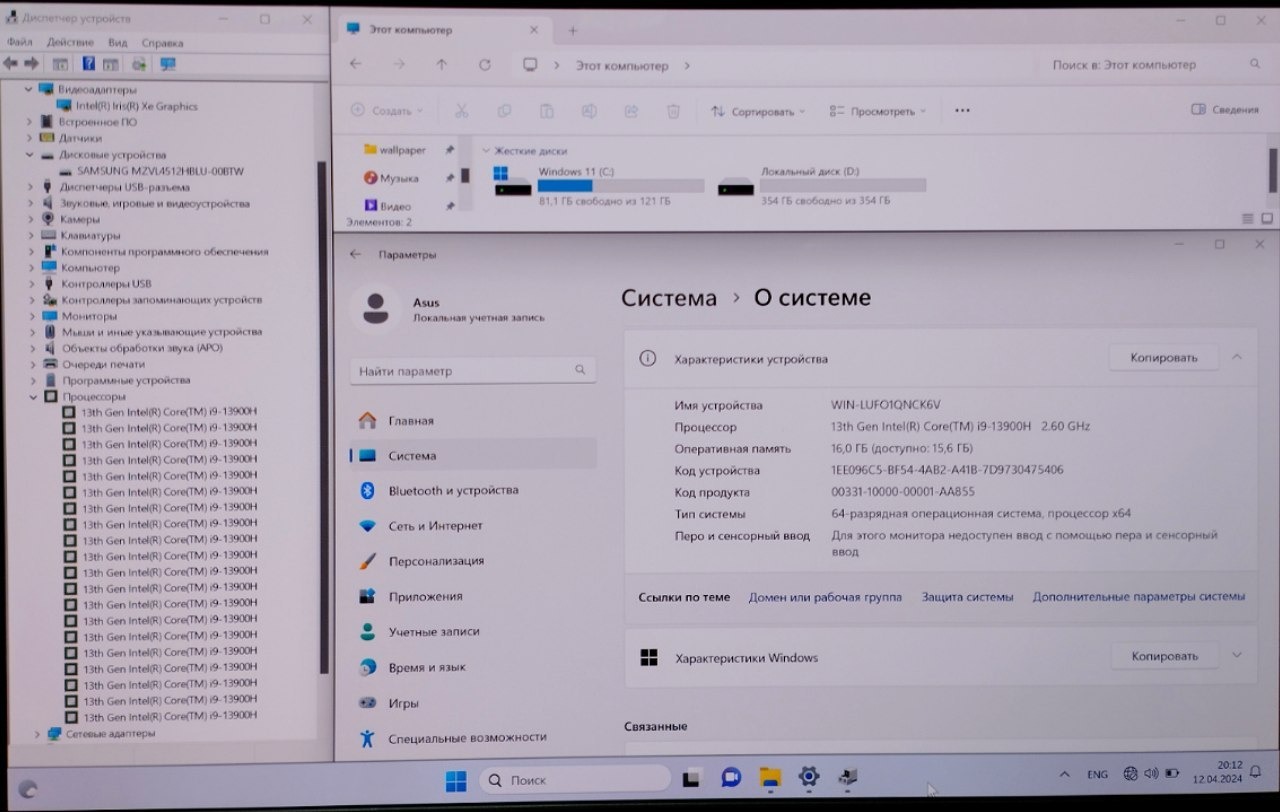
Task: Go back in the Settings window
Action: [x=355, y=255]
